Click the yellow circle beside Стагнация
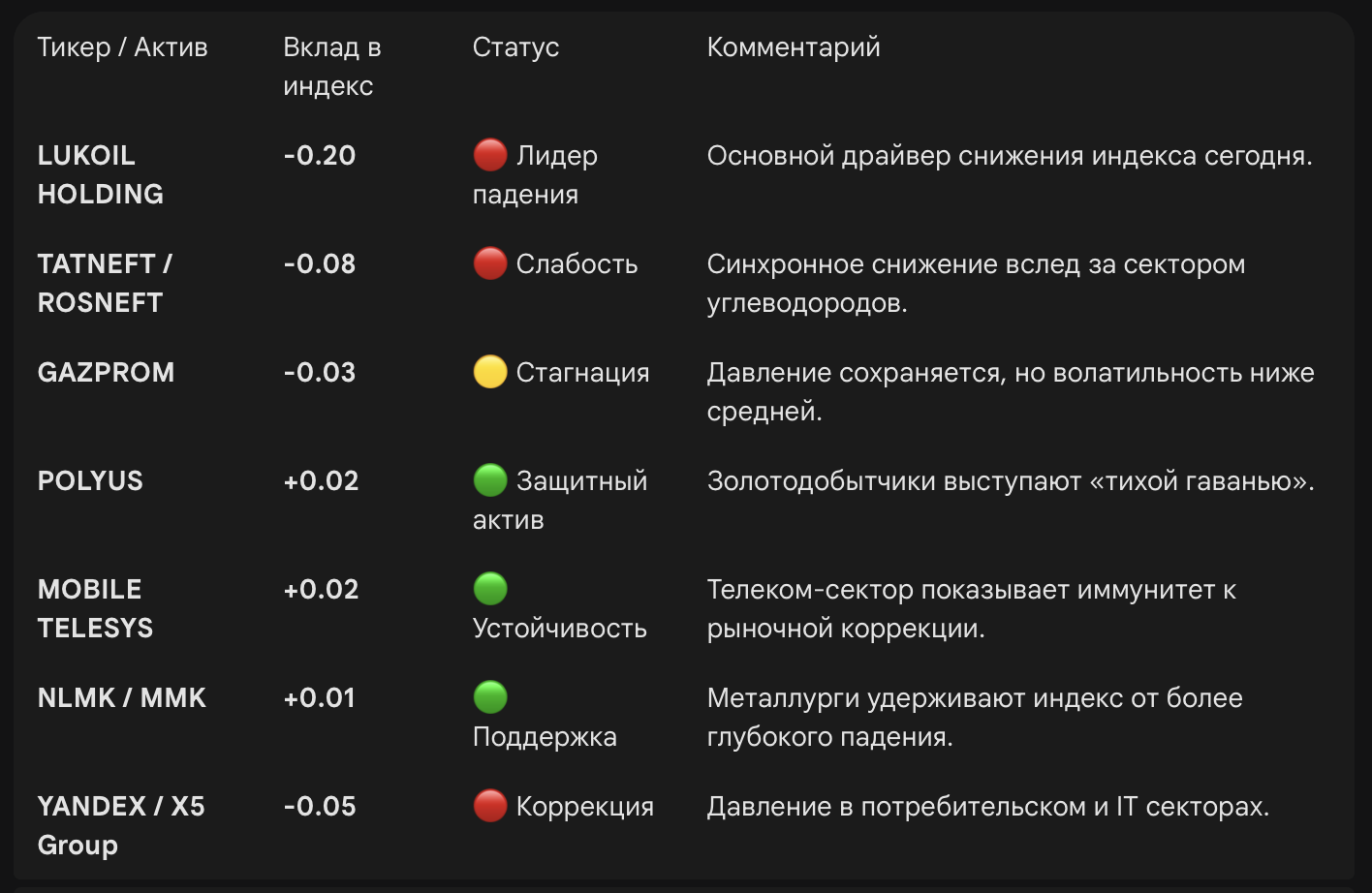1372x893 pixels. point(489,372)
